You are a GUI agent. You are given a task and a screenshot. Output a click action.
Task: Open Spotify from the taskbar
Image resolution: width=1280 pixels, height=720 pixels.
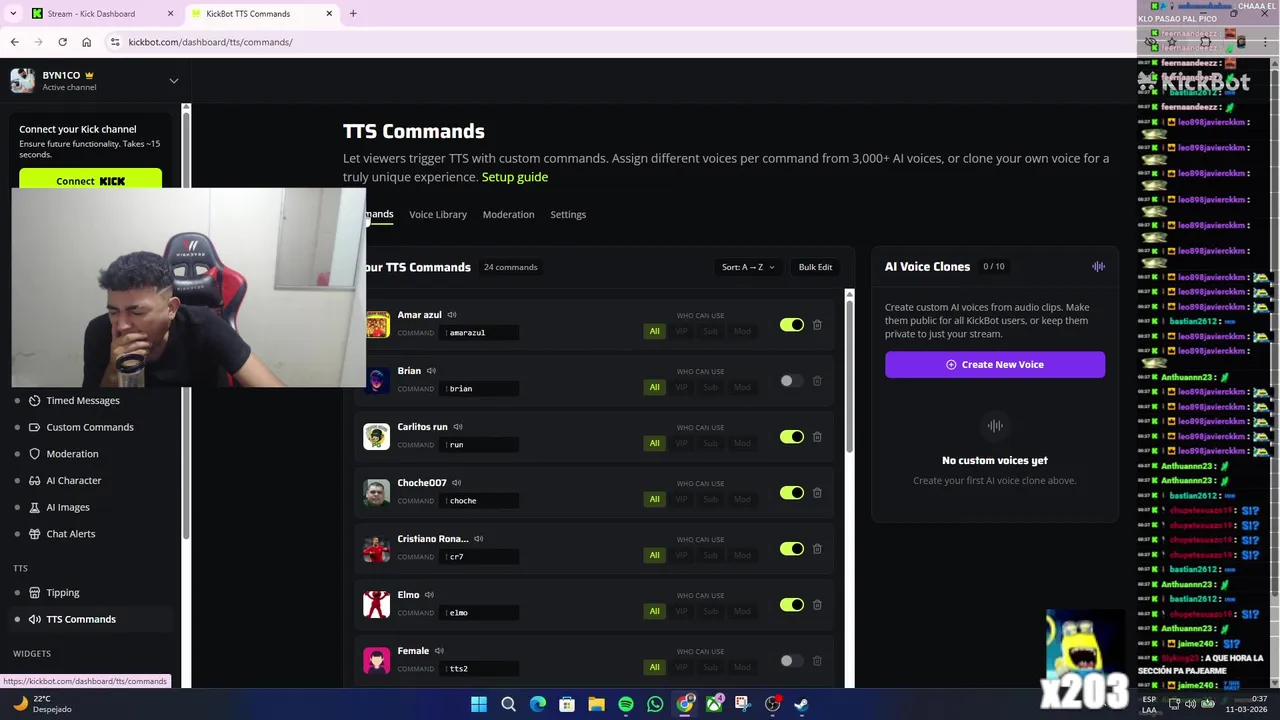coord(626,704)
